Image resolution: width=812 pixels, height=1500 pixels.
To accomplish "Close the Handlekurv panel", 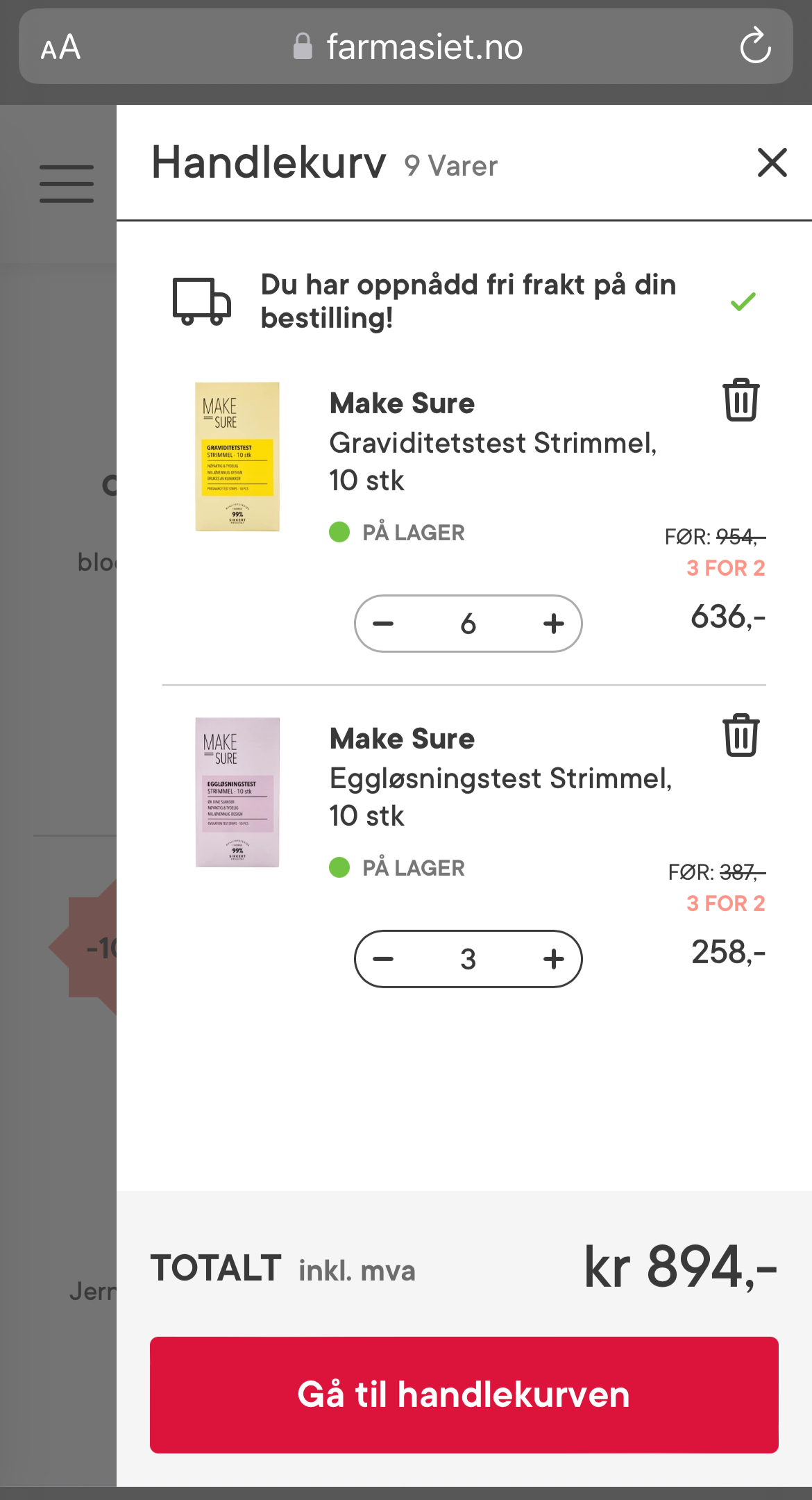I will pyautogui.click(x=772, y=162).
